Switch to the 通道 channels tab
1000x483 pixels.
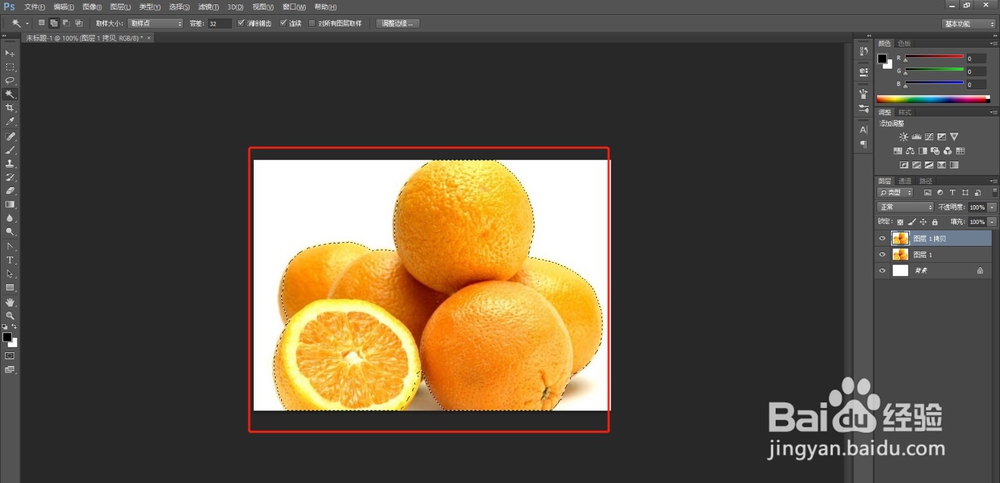point(905,181)
